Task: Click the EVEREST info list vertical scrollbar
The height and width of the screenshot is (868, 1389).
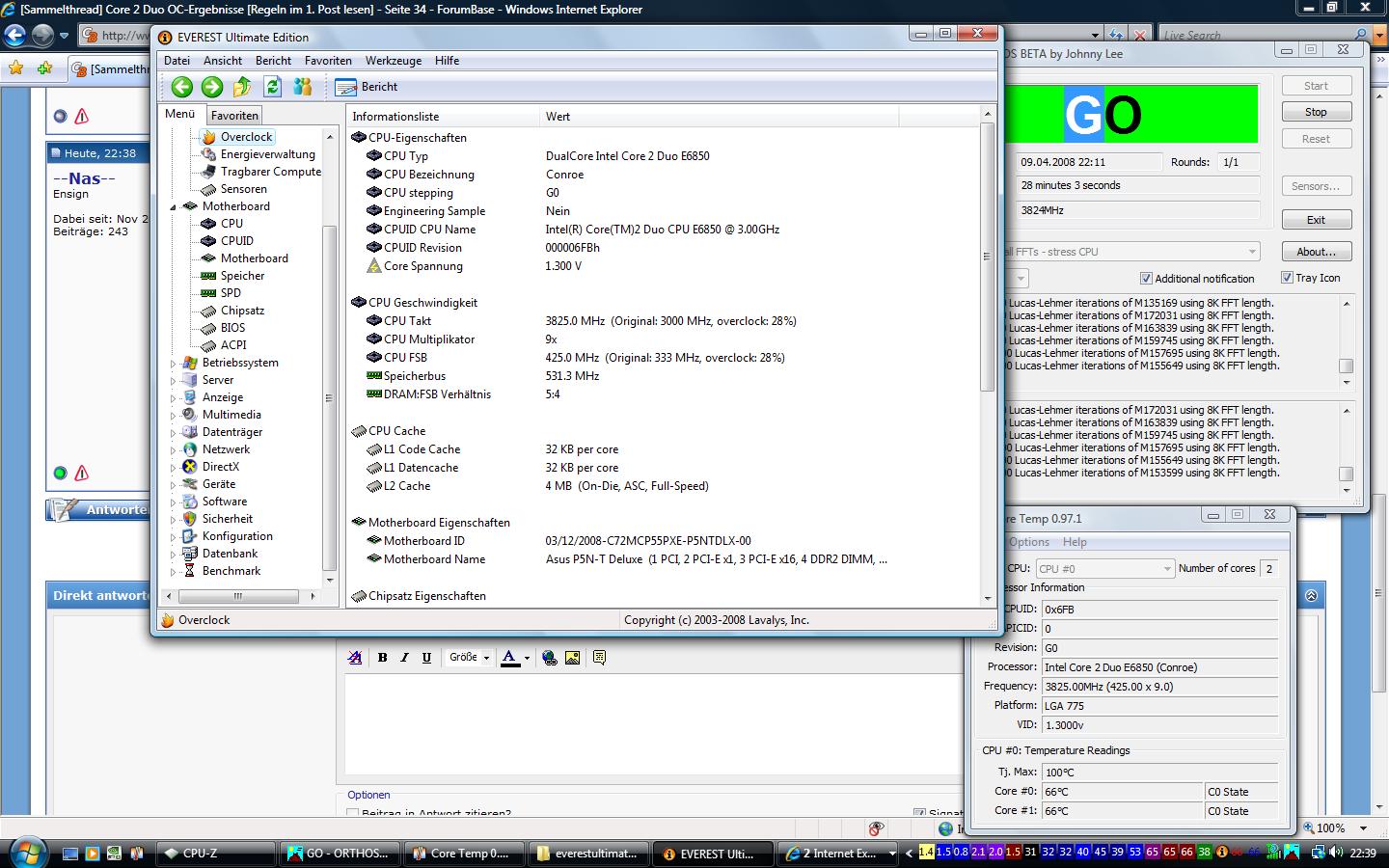Action: tap(987, 257)
